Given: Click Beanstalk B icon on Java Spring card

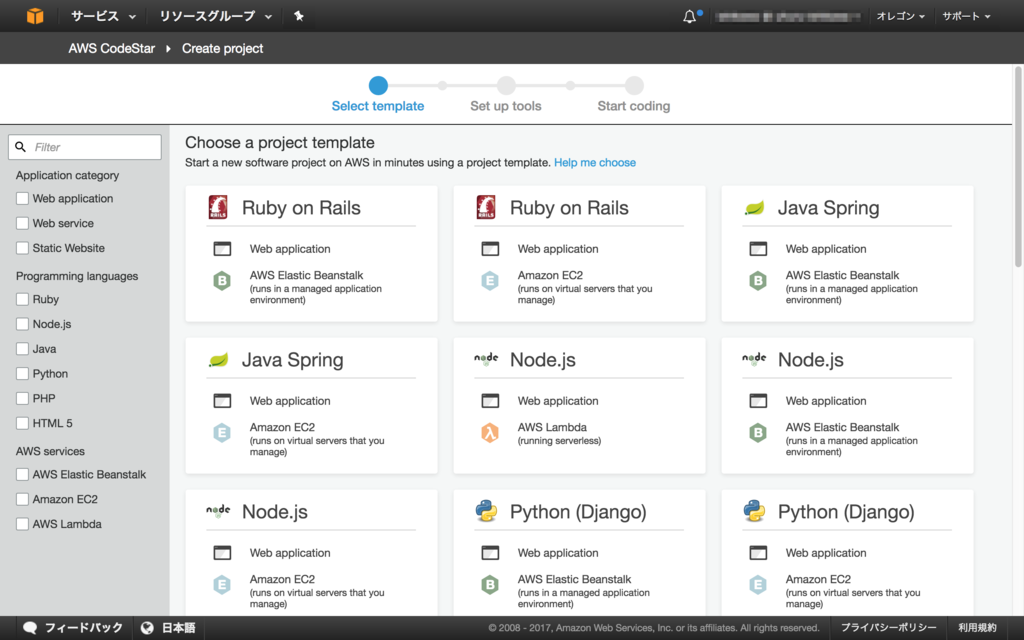Looking at the screenshot, I should click(x=758, y=281).
